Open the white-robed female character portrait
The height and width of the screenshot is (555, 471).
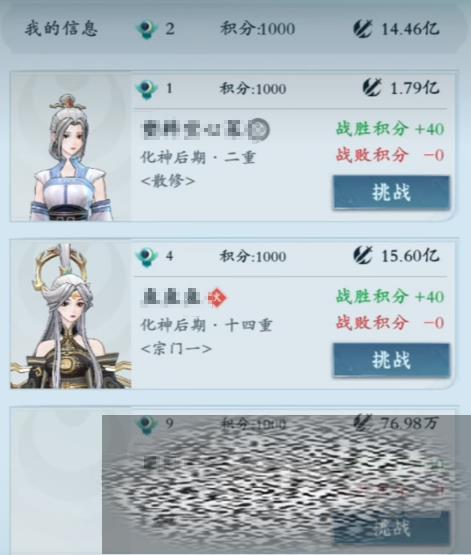(71, 156)
